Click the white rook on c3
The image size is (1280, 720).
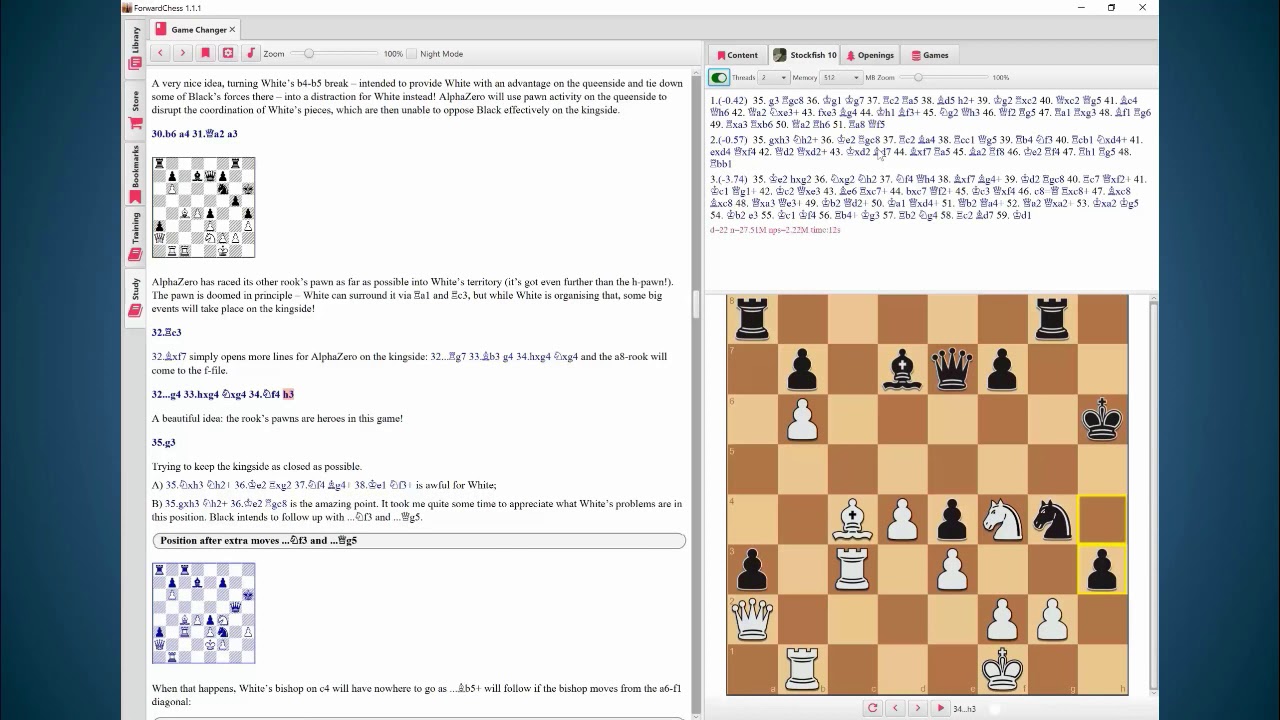(x=852, y=569)
